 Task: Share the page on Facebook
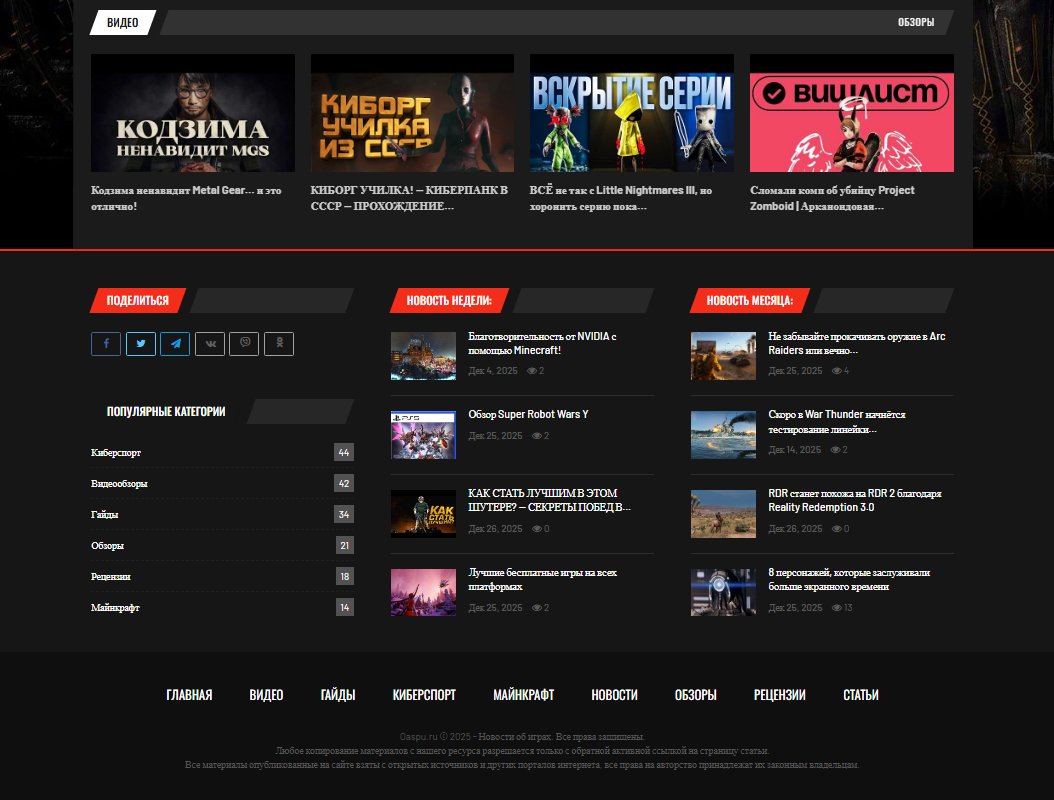106,344
